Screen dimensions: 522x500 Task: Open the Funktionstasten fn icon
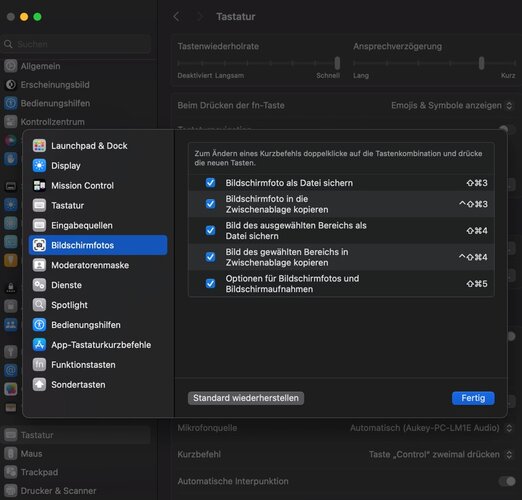(x=39, y=364)
